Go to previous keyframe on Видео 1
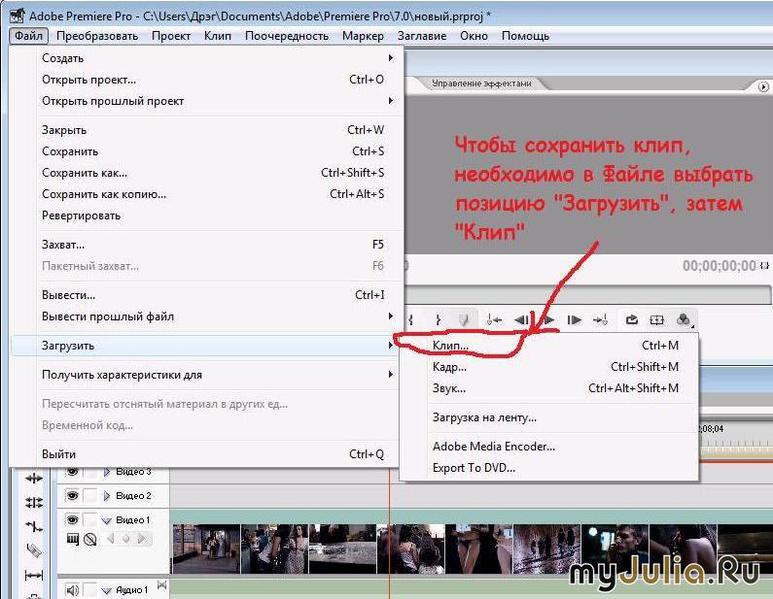This screenshot has width=773, height=599. [110, 539]
